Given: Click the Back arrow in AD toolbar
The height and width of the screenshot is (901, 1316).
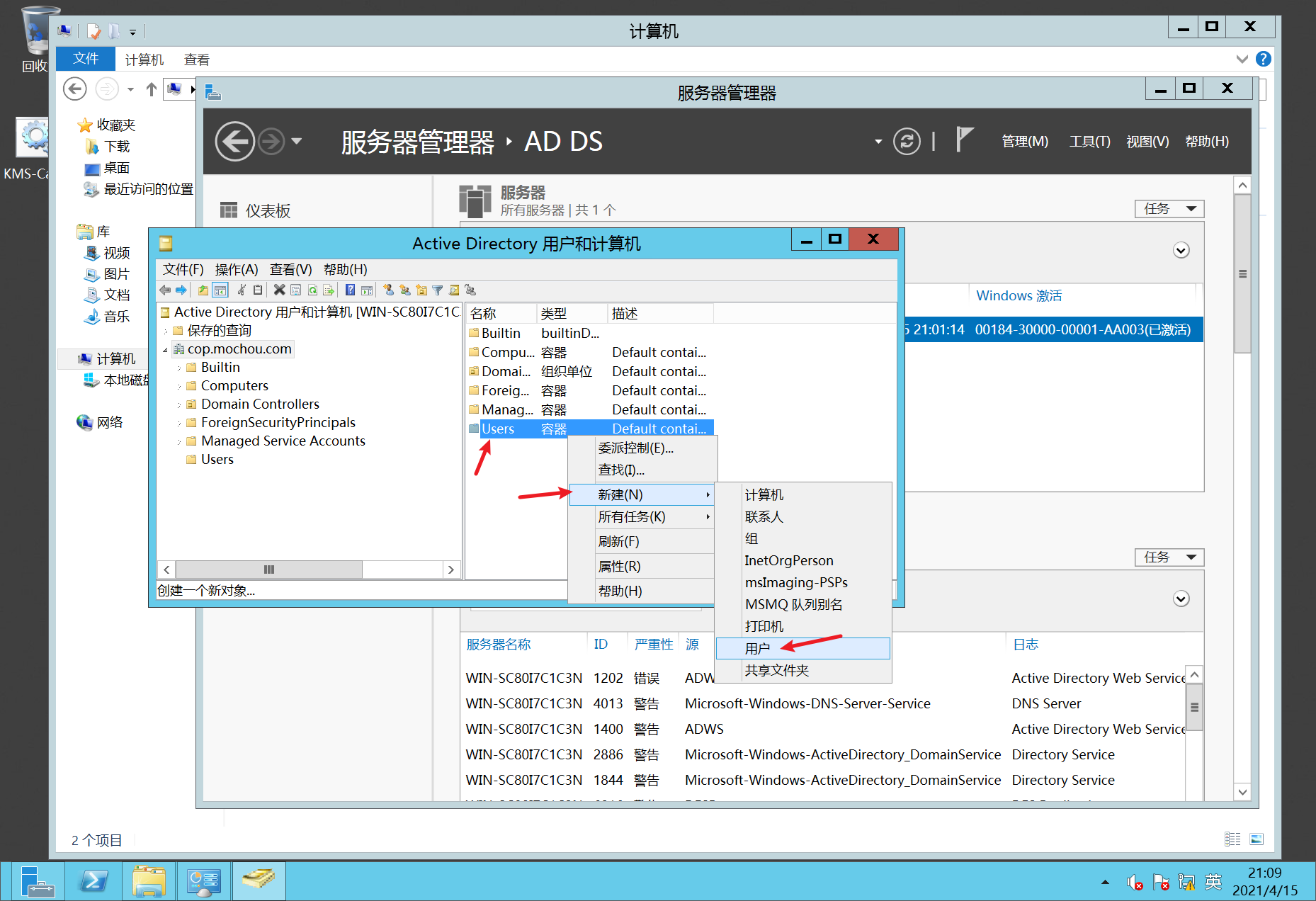Looking at the screenshot, I should [165, 290].
